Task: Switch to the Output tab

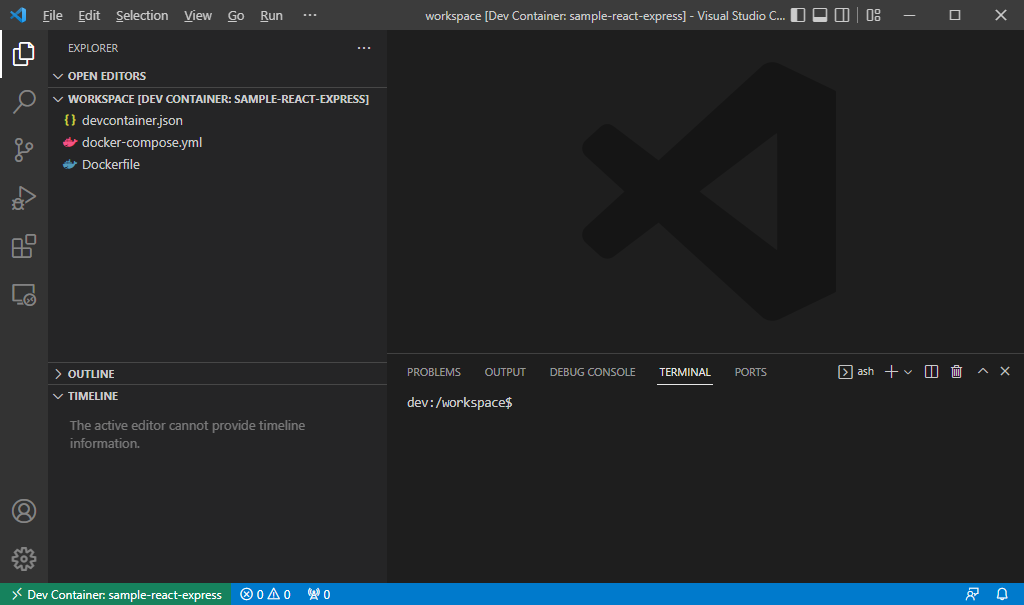Action: pos(505,372)
